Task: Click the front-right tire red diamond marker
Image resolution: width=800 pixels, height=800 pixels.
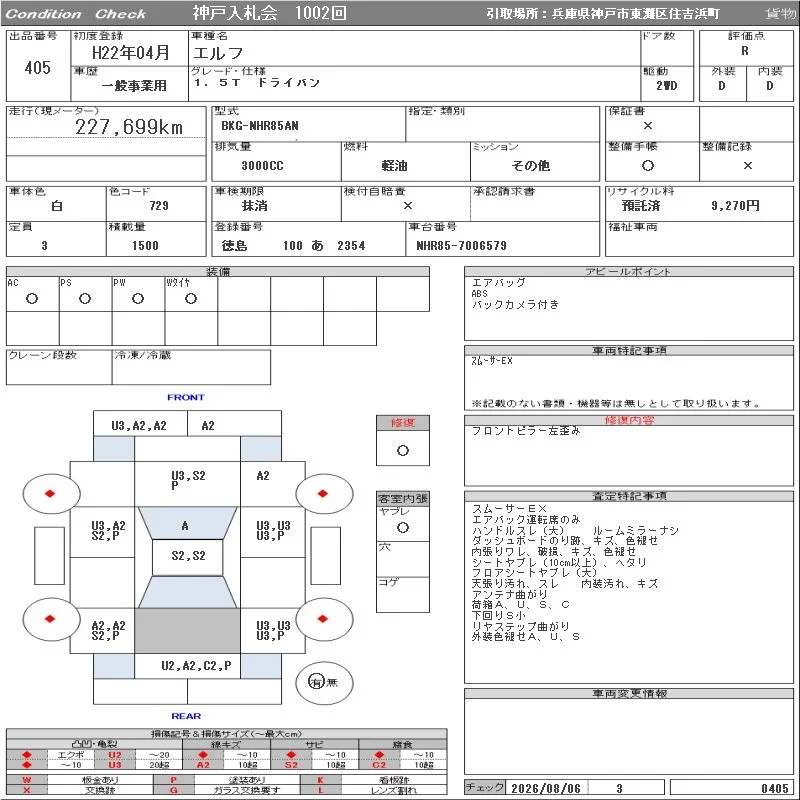Action: point(322,493)
